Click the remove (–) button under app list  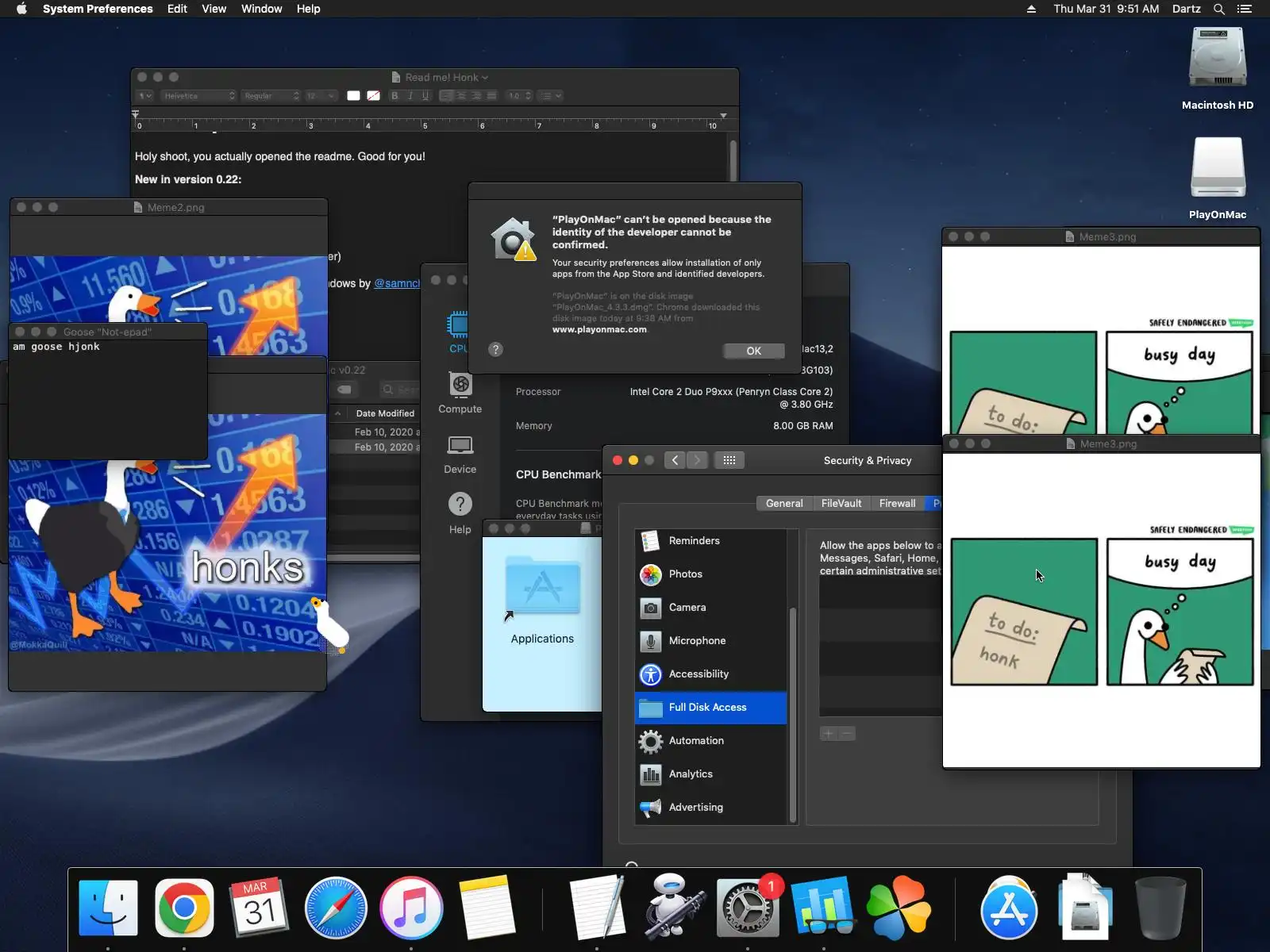pos(847,734)
